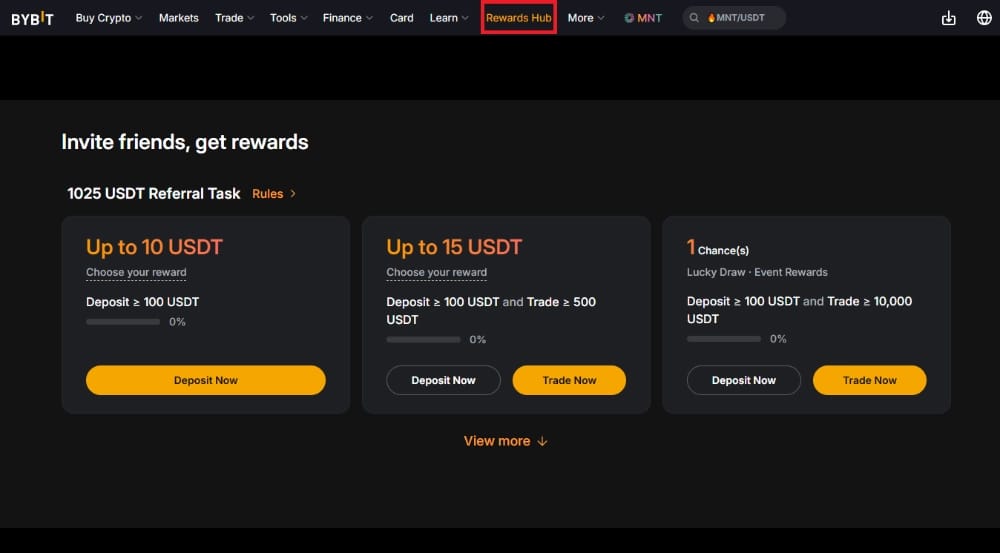The image size is (1000, 553).
Task: Open the referral task Rules link
Action: tap(267, 193)
